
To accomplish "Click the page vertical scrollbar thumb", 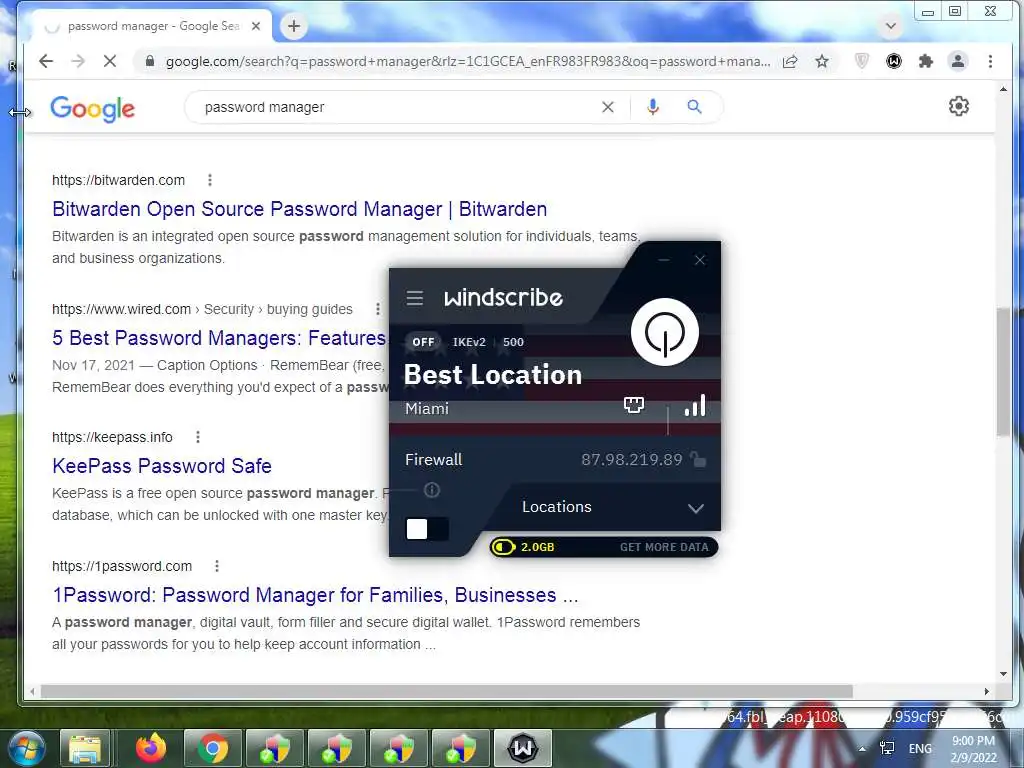I will click(x=1004, y=371).
